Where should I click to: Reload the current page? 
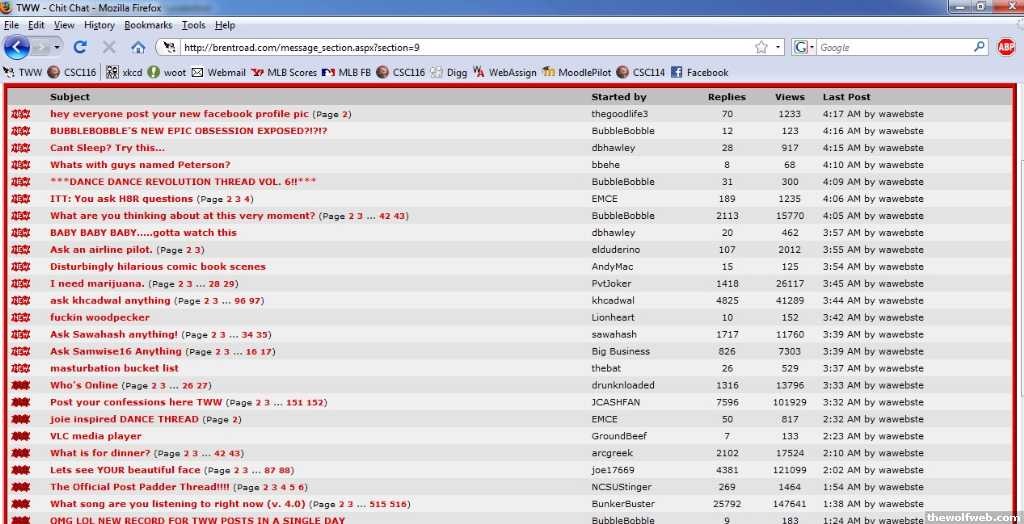[80, 47]
